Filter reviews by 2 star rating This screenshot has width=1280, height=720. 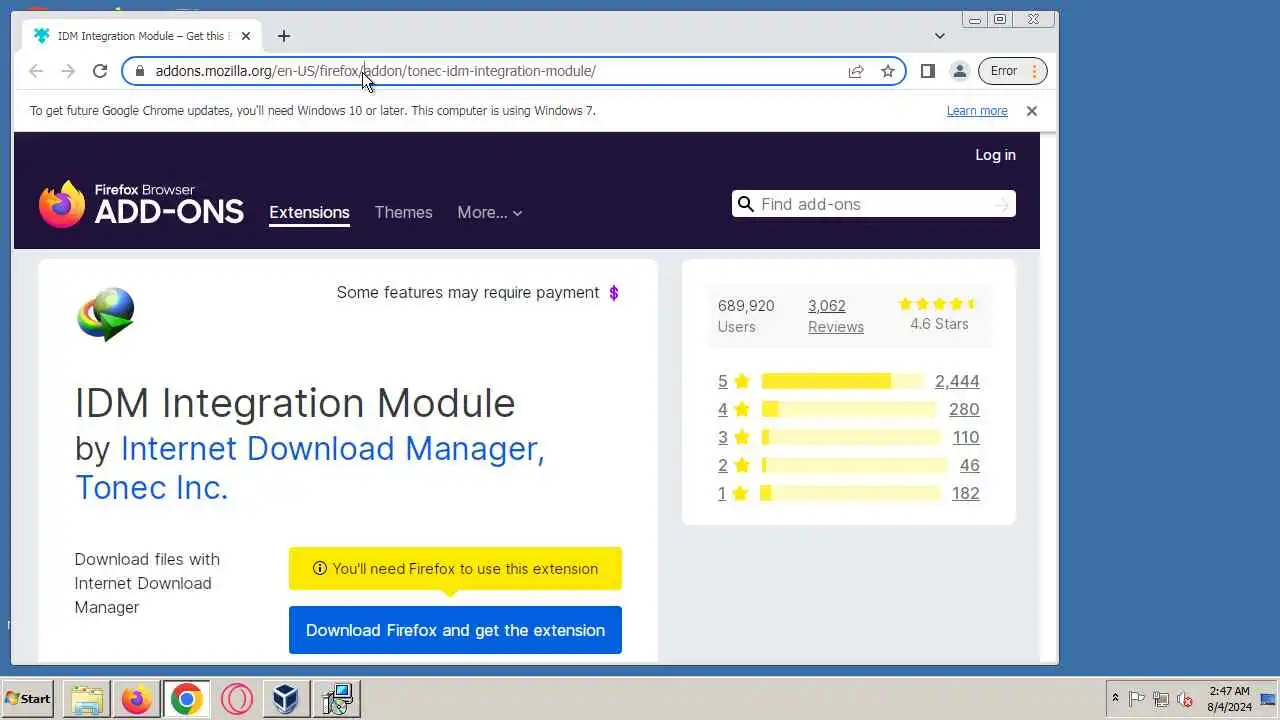pos(733,465)
